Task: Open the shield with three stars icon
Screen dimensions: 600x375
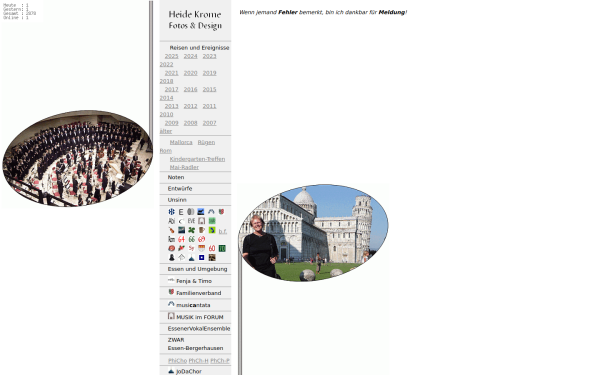Action: coord(202,248)
